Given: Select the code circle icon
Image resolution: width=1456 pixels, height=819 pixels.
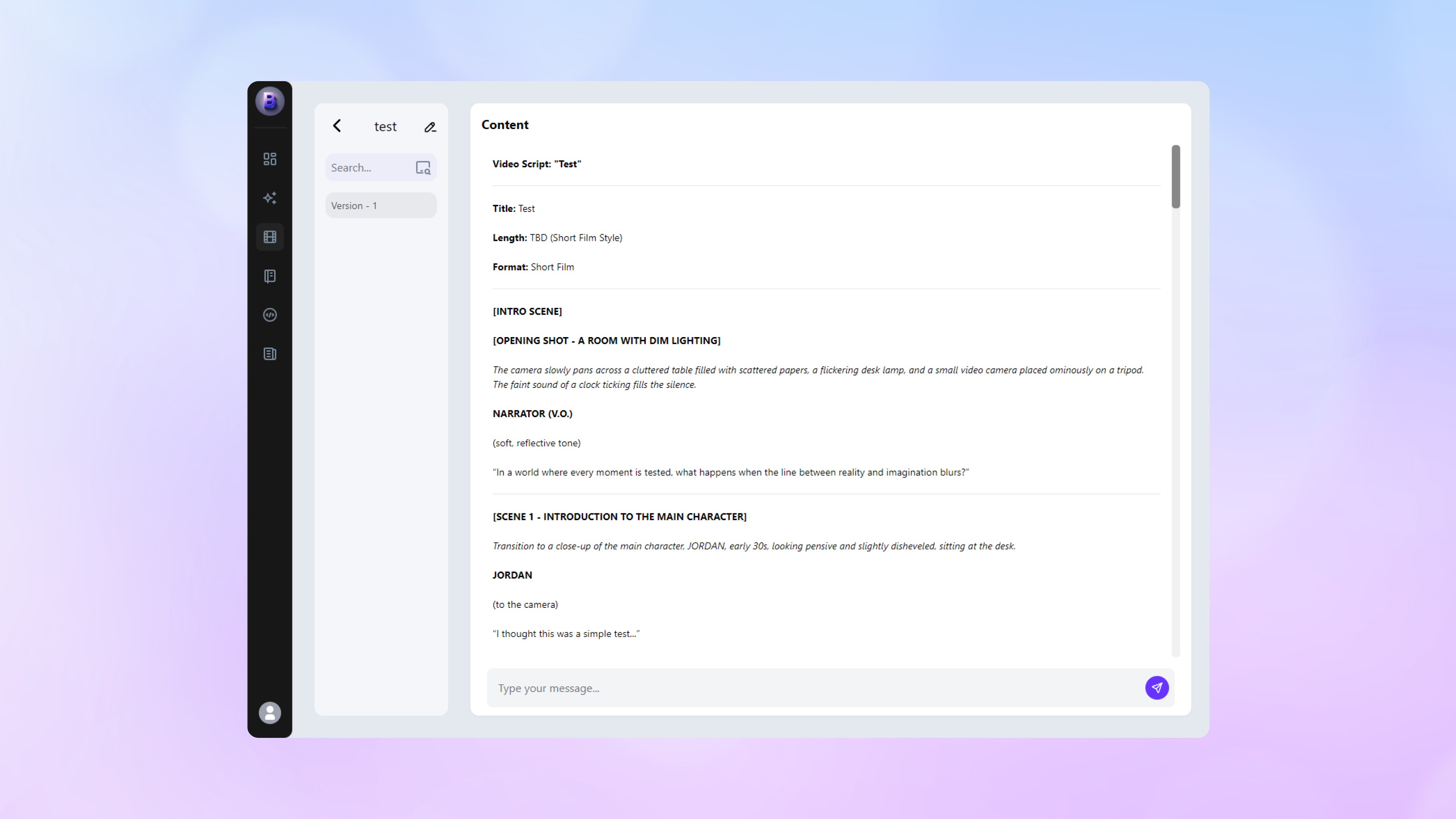Looking at the screenshot, I should point(270,315).
